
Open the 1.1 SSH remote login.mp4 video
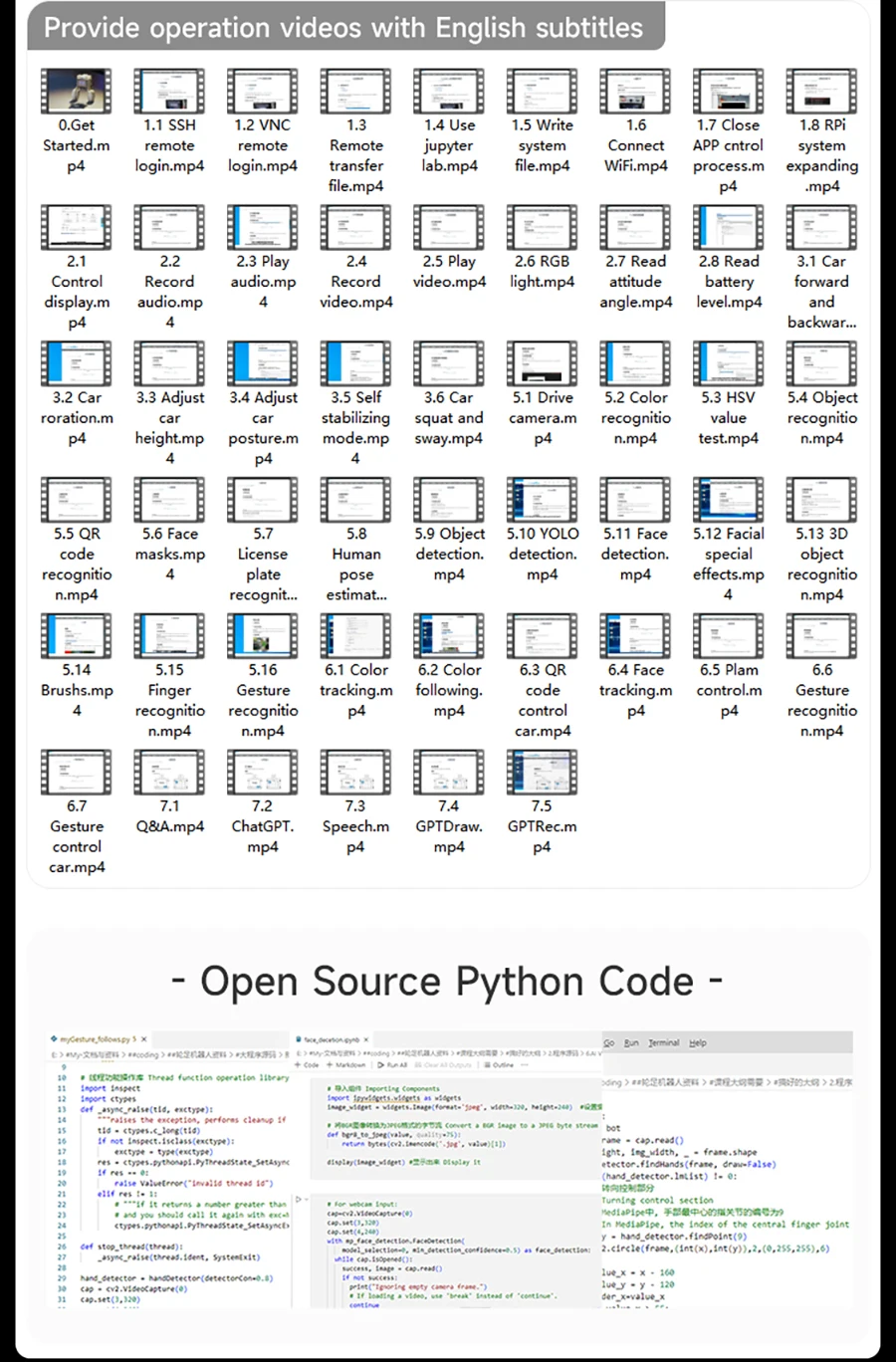(x=169, y=92)
